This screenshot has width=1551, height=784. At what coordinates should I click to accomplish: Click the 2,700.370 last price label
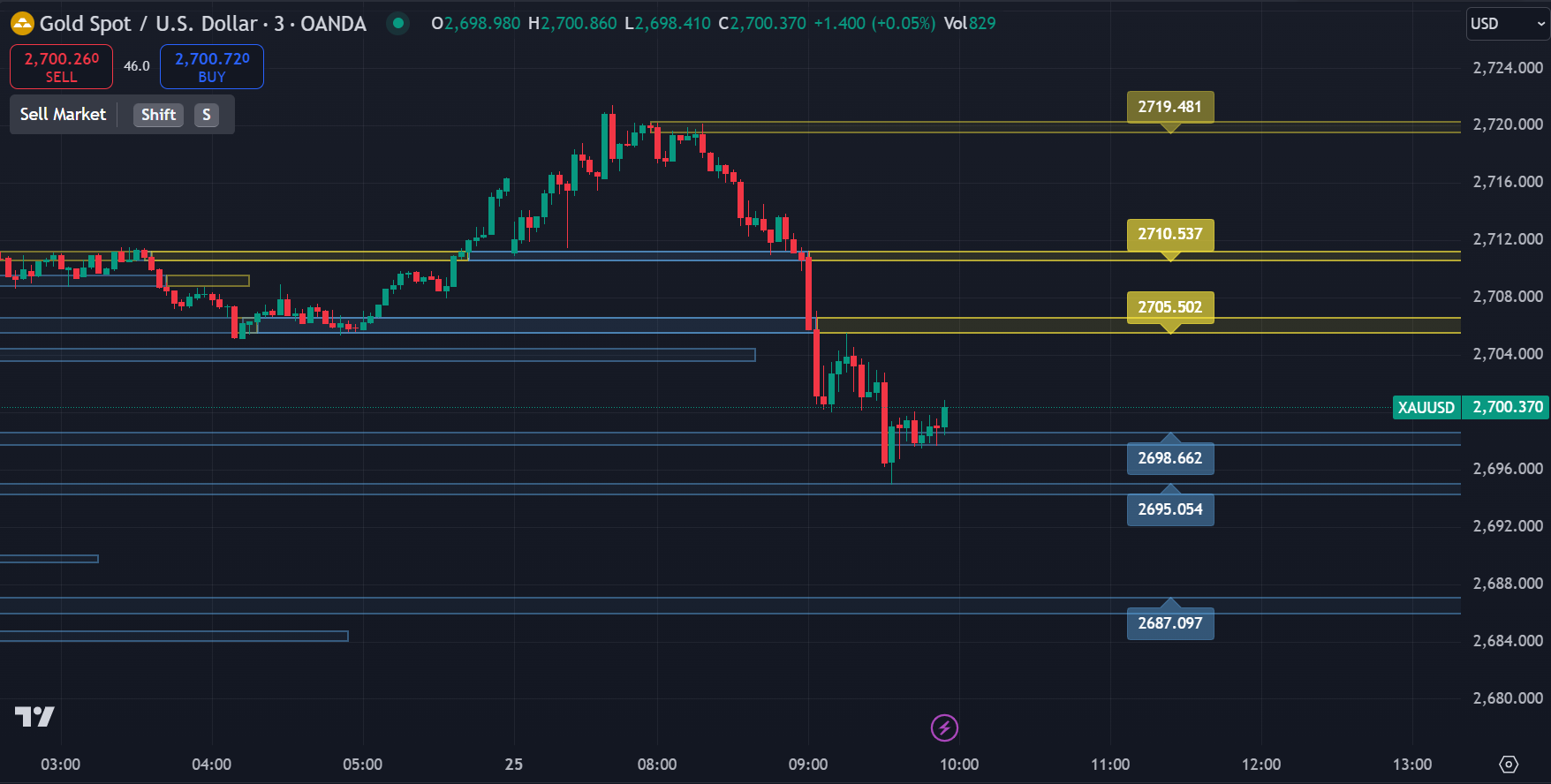tap(1507, 407)
